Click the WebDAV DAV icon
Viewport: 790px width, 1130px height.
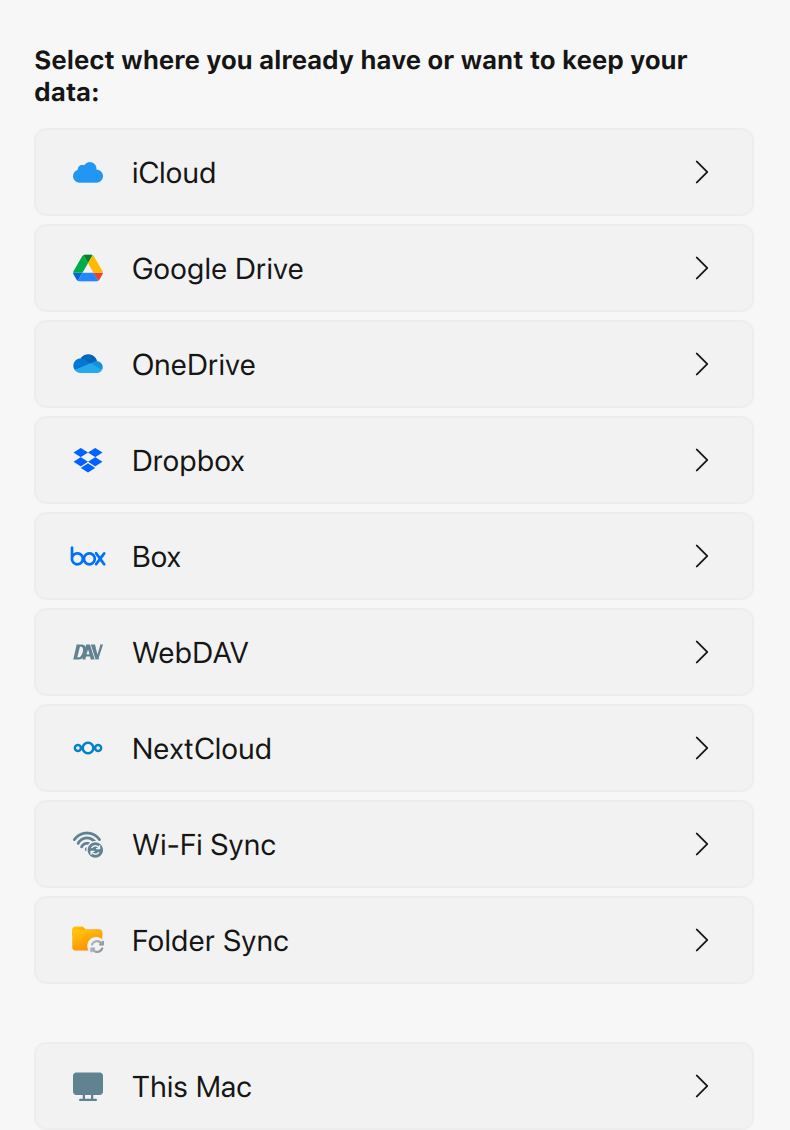88,652
